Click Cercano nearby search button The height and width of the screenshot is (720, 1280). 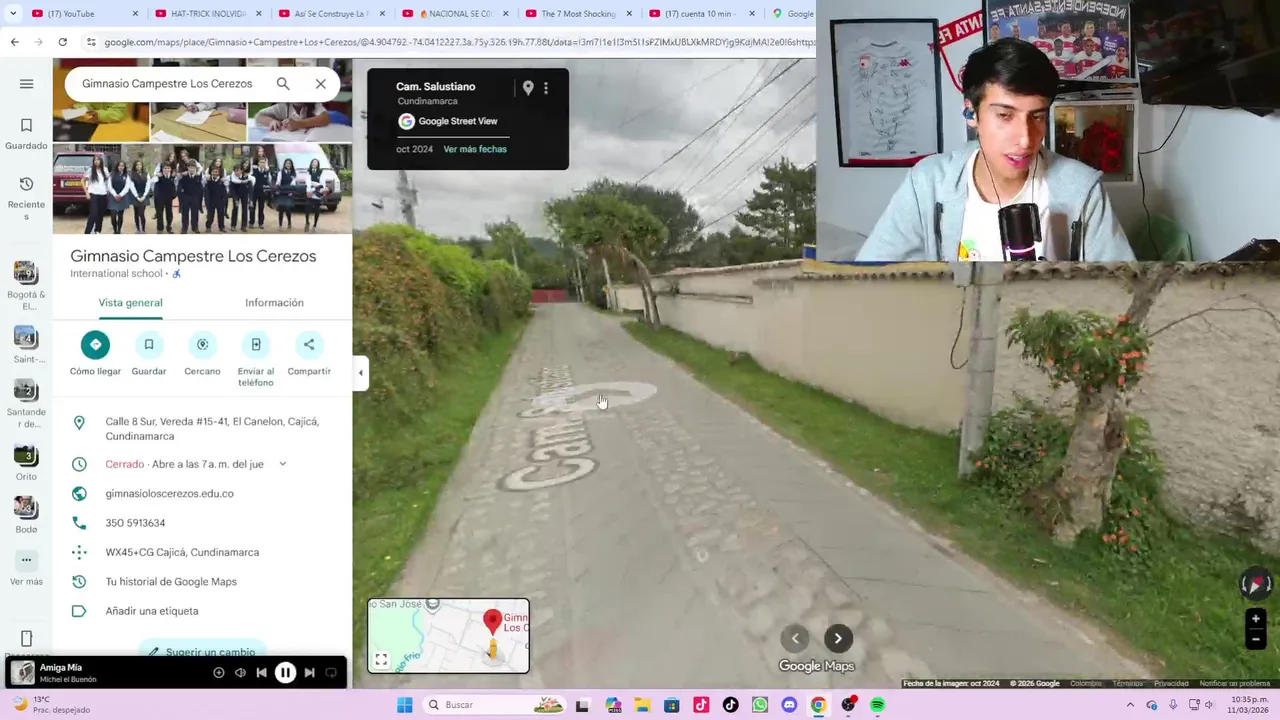pyautogui.click(x=202, y=354)
